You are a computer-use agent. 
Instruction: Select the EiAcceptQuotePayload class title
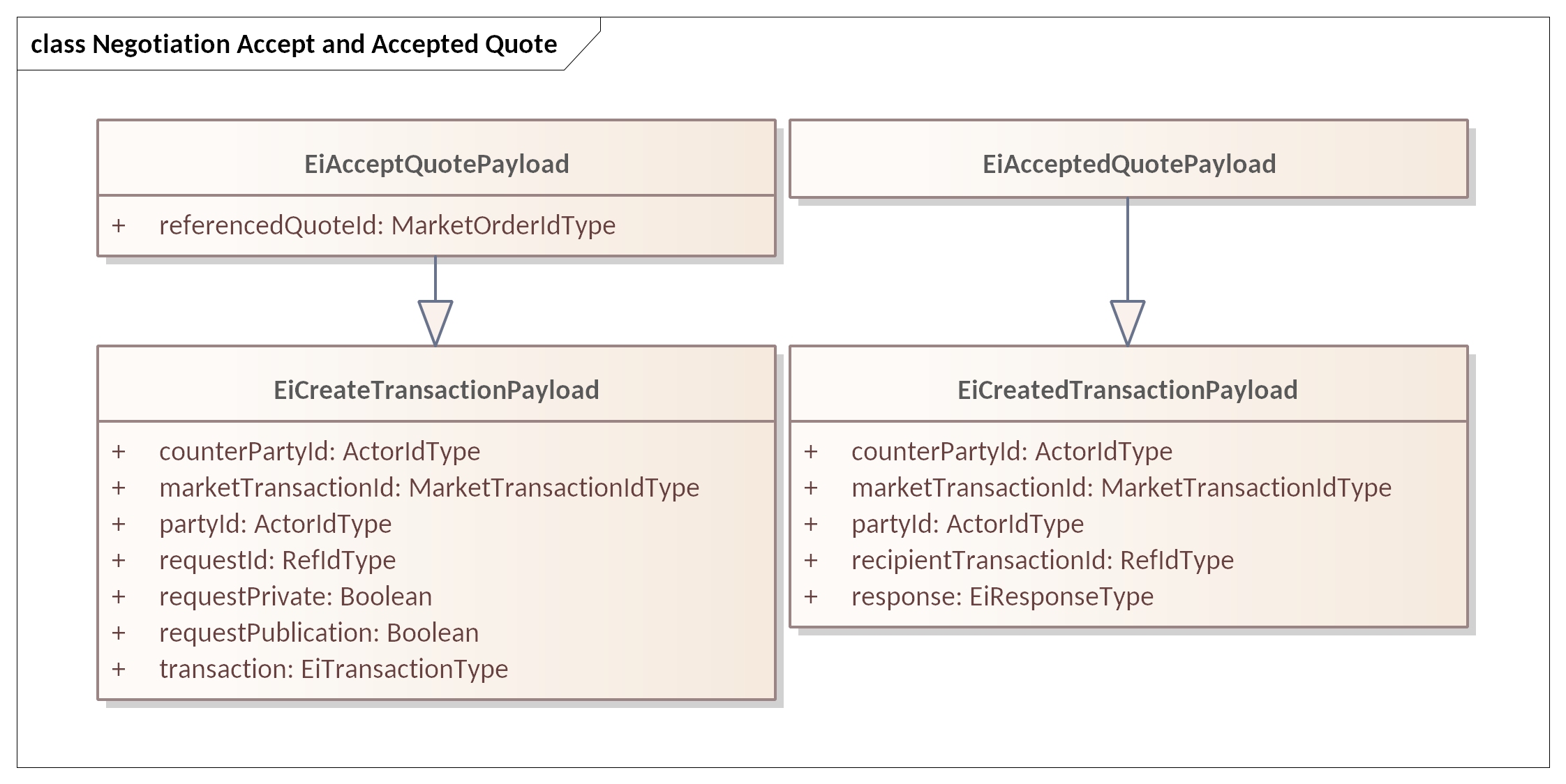[x=436, y=164]
